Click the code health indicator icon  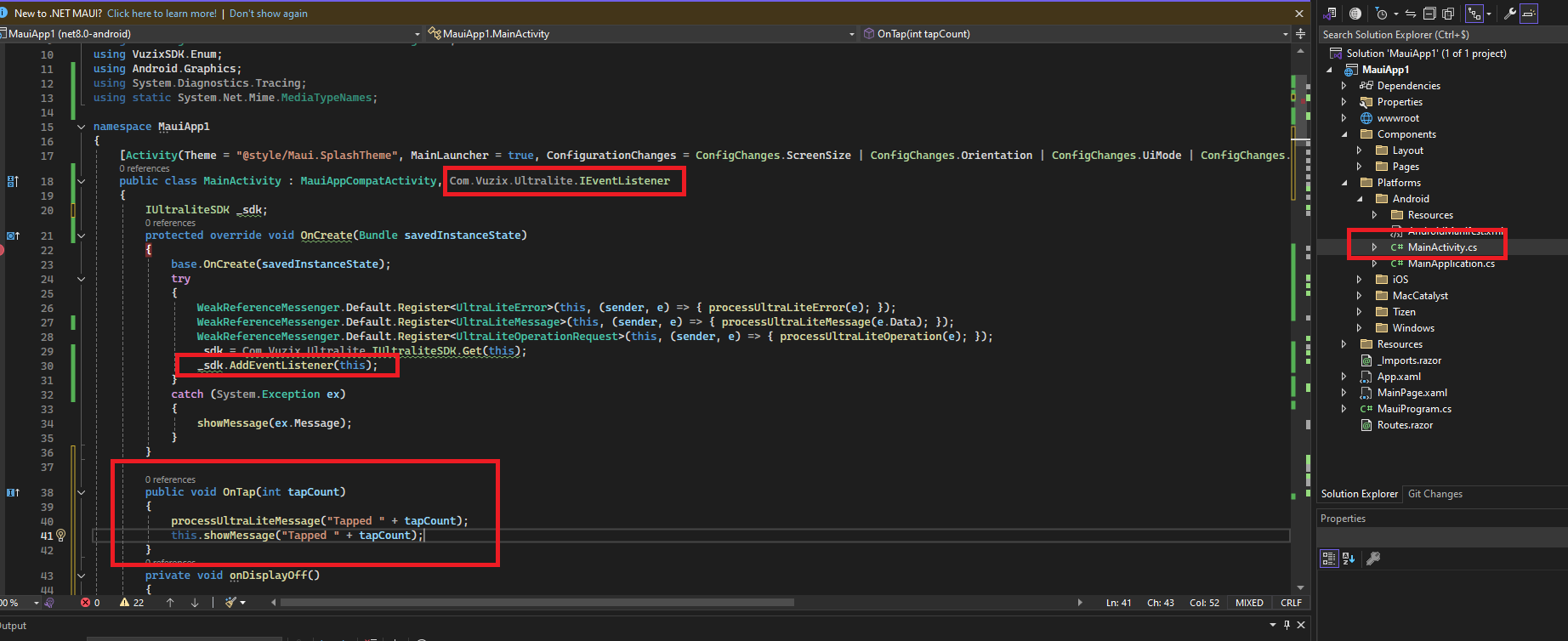point(49,603)
